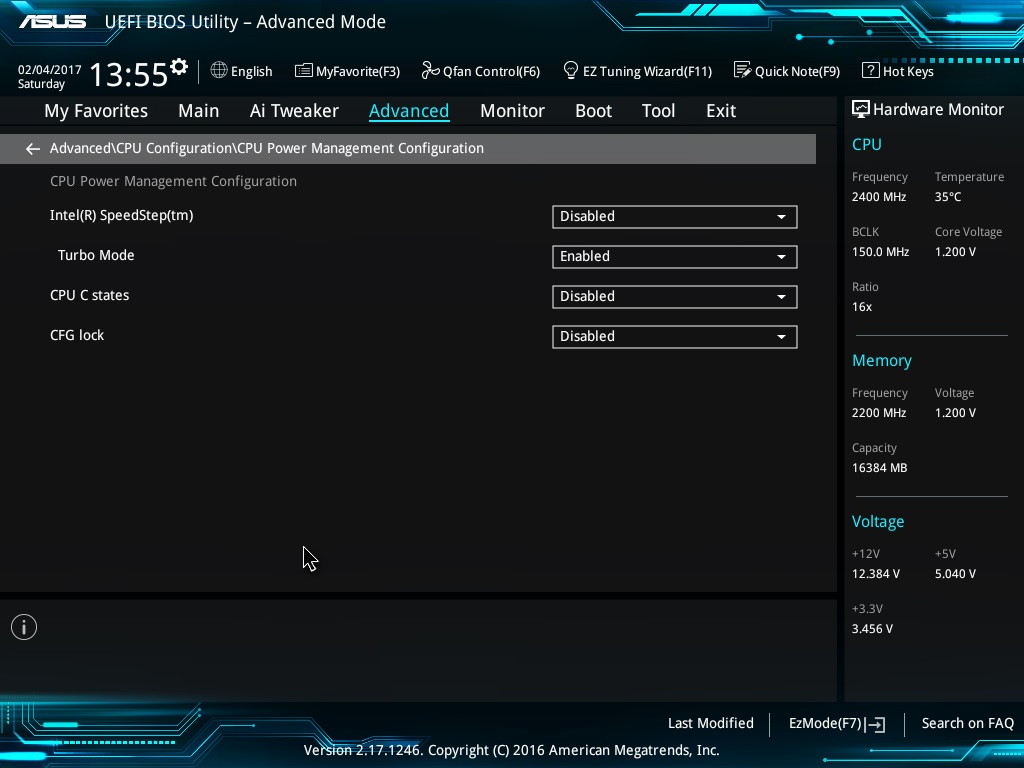
Task: Click the Hardware Monitor screen icon
Action: point(861,109)
